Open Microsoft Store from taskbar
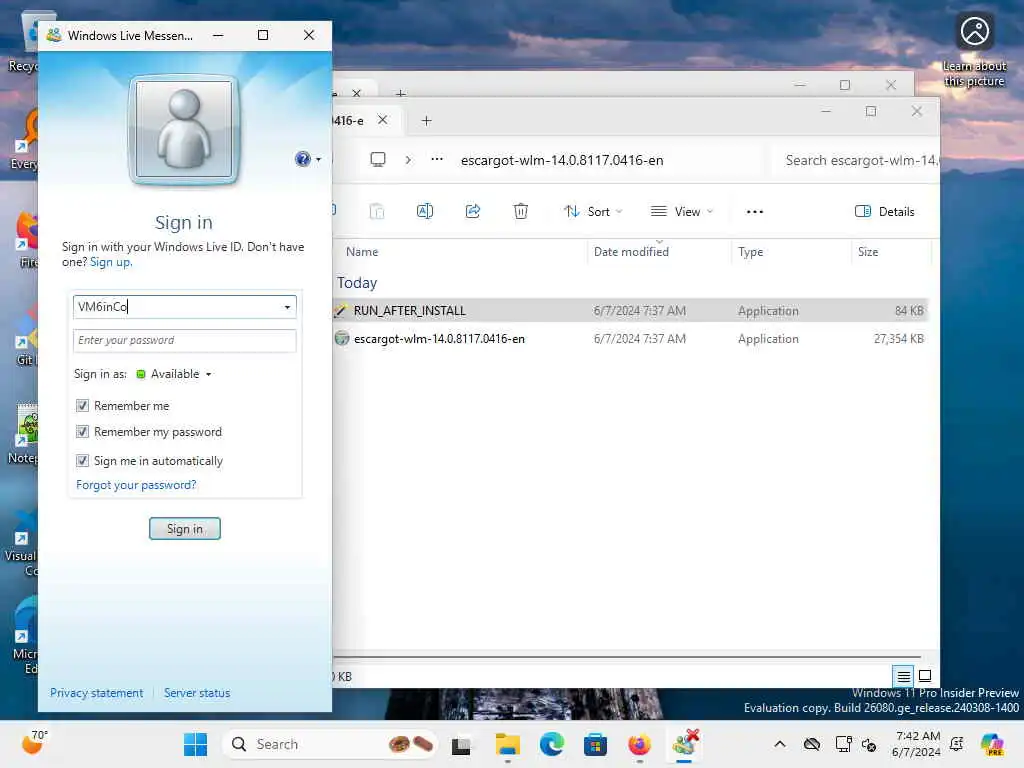Viewport: 1024px width, 768px height. pyautogui.click(x=596, y=744)
